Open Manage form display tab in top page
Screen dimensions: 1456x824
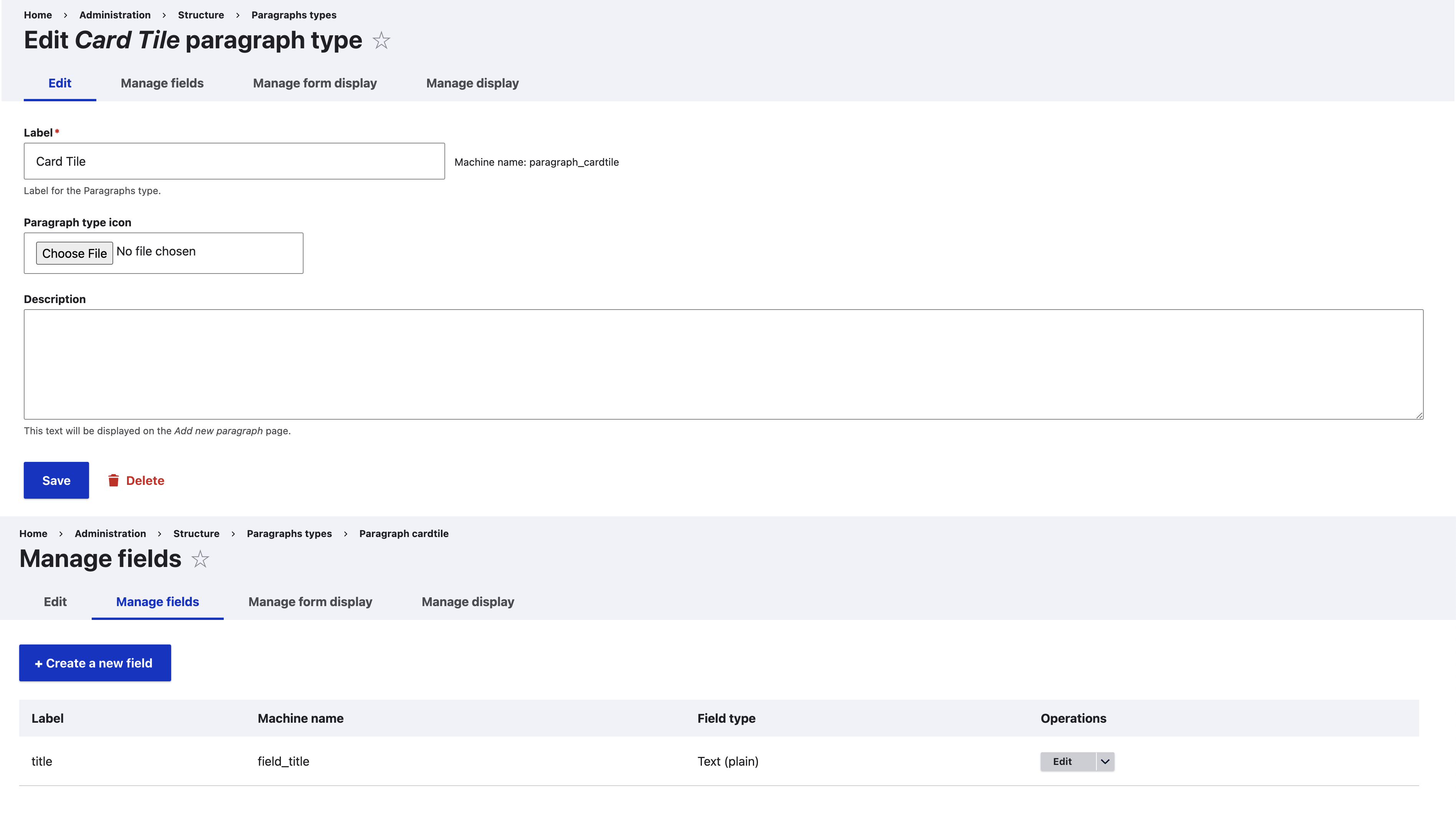coord(315,83)
